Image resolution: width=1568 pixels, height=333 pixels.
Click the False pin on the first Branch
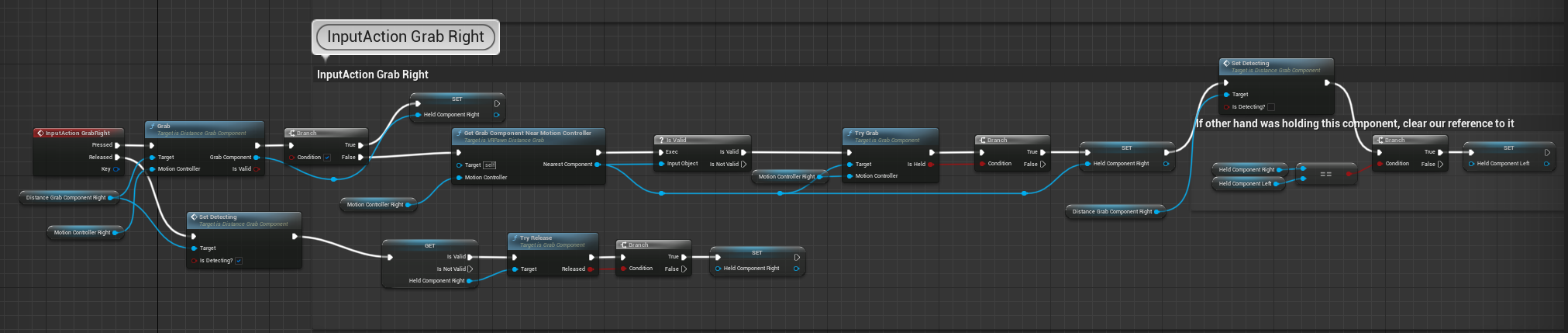coord(360,157)
